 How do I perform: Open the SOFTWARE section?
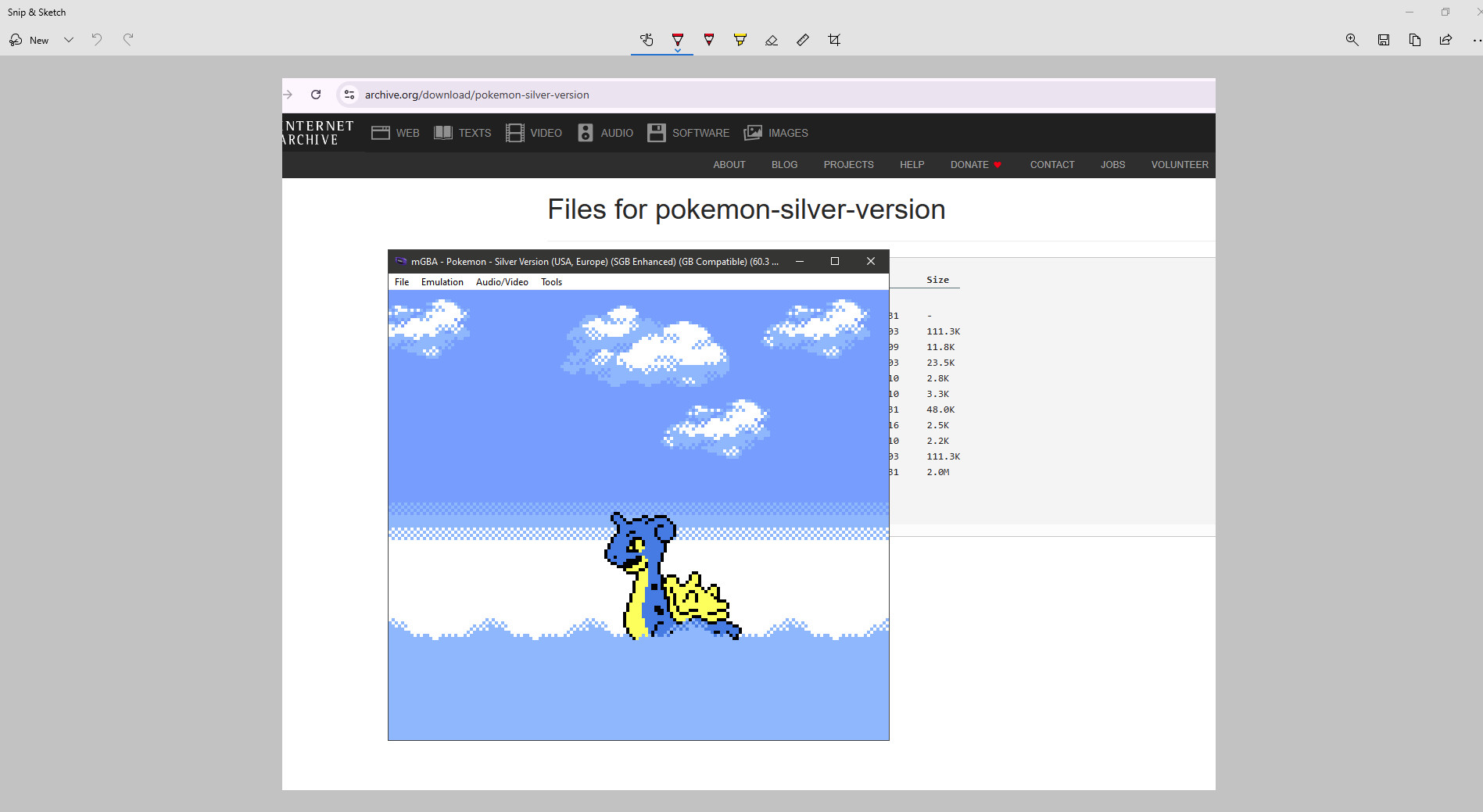click(x=689, y=133)
